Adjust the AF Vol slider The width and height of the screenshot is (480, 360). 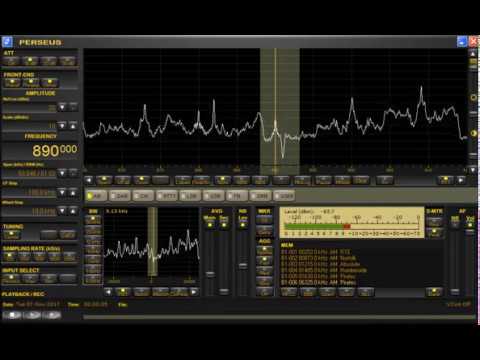[x=470, y=231]
